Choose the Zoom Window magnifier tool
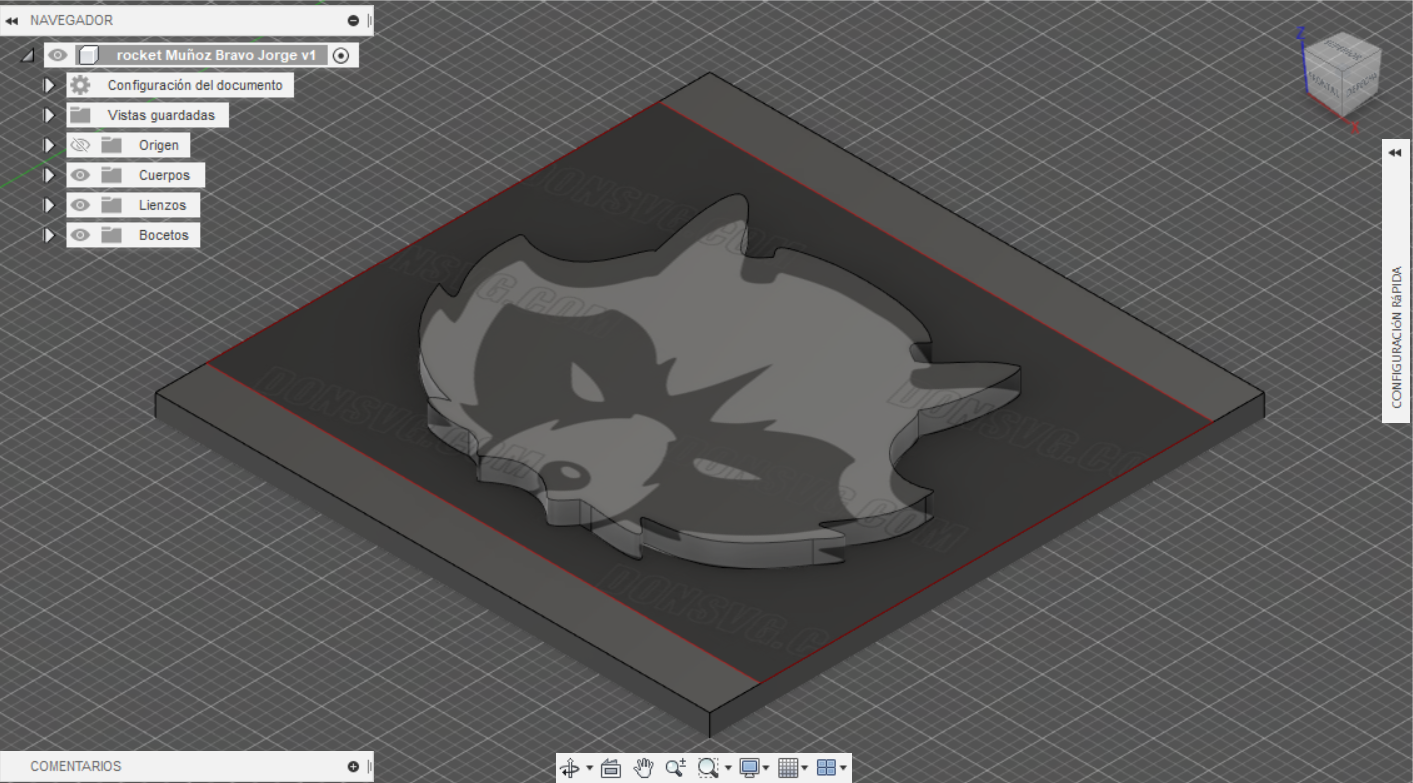This screenshot has width=1413, height=783. coord(708,768)
